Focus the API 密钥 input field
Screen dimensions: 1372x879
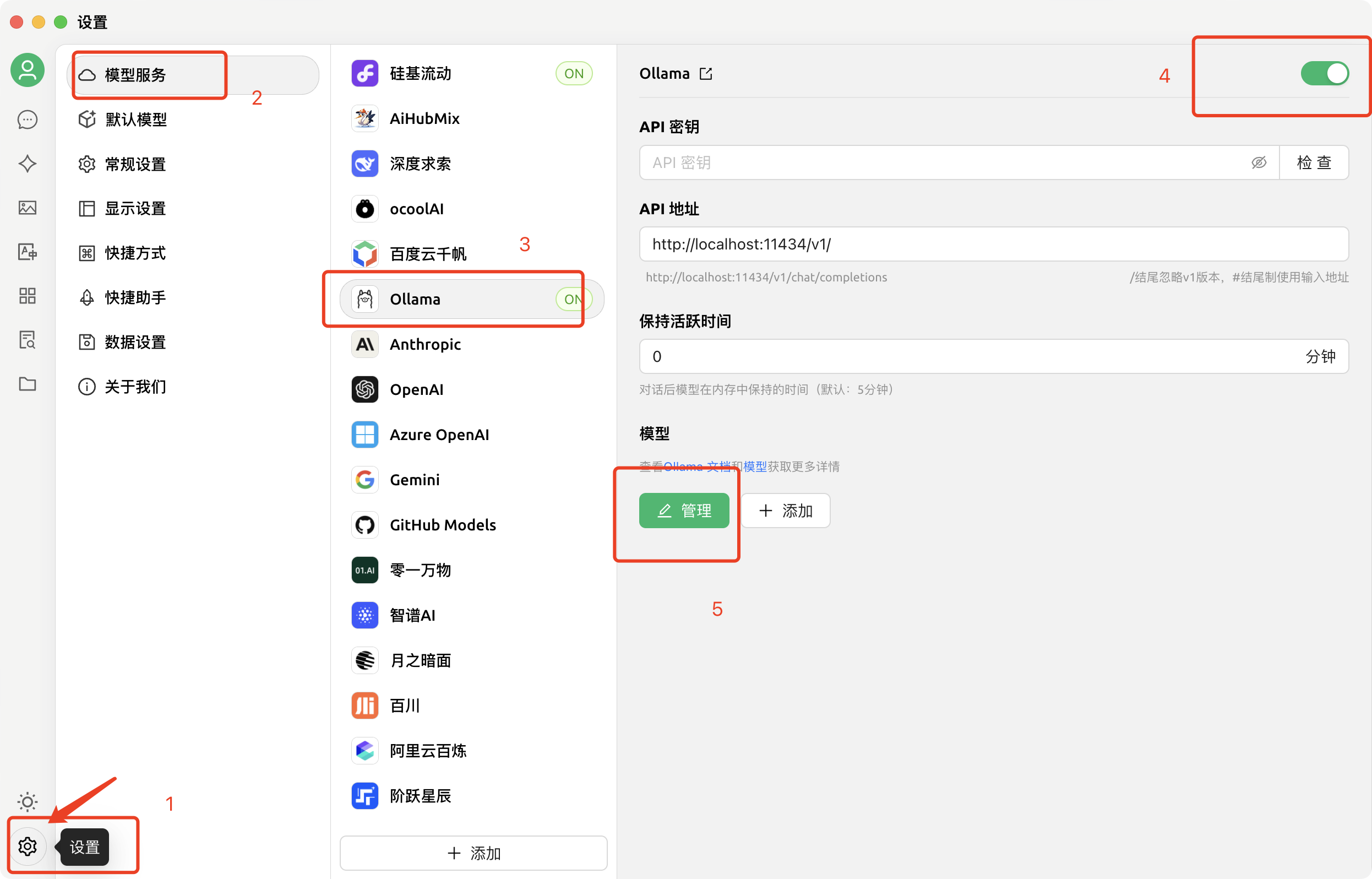pos(959,162)
